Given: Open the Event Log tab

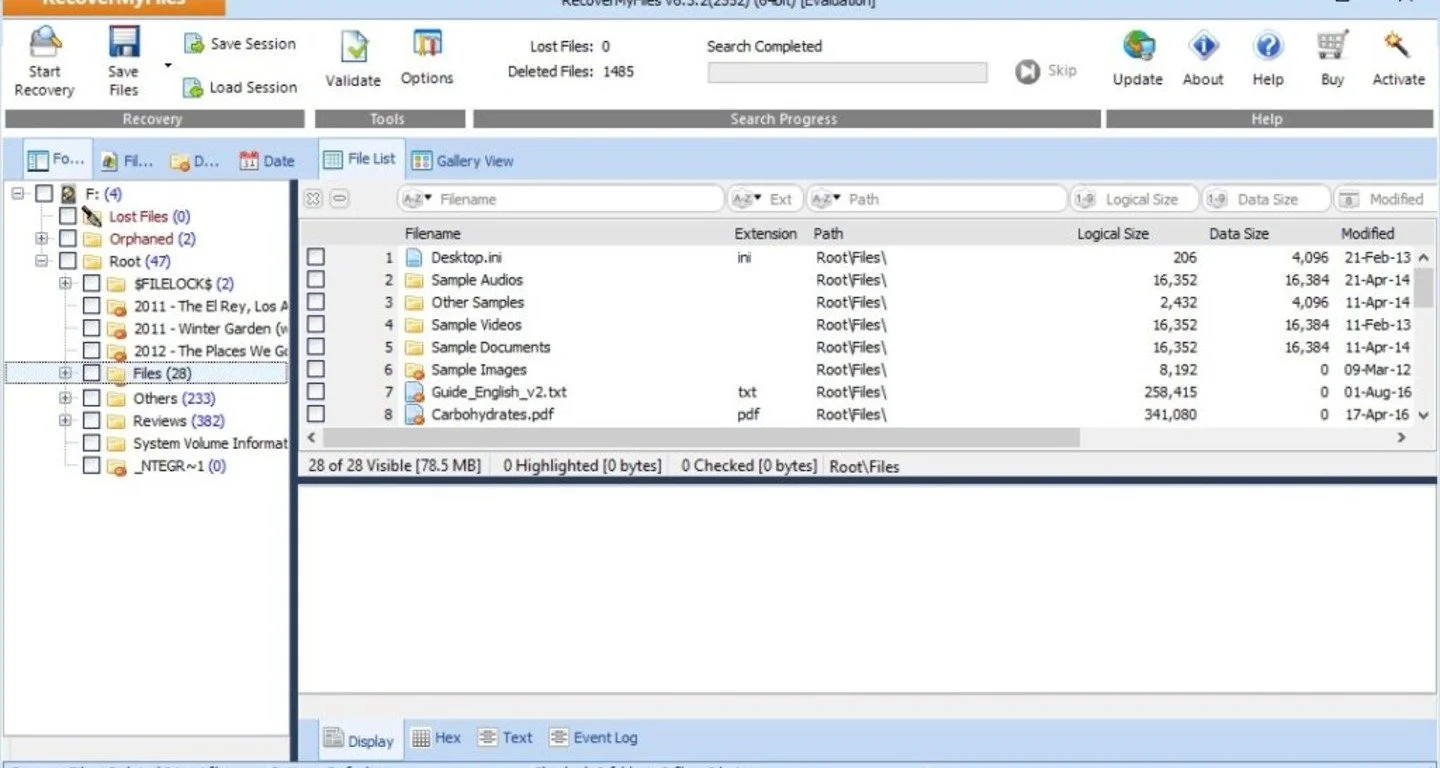Looking at the screenshot, I should coord(593,738).
